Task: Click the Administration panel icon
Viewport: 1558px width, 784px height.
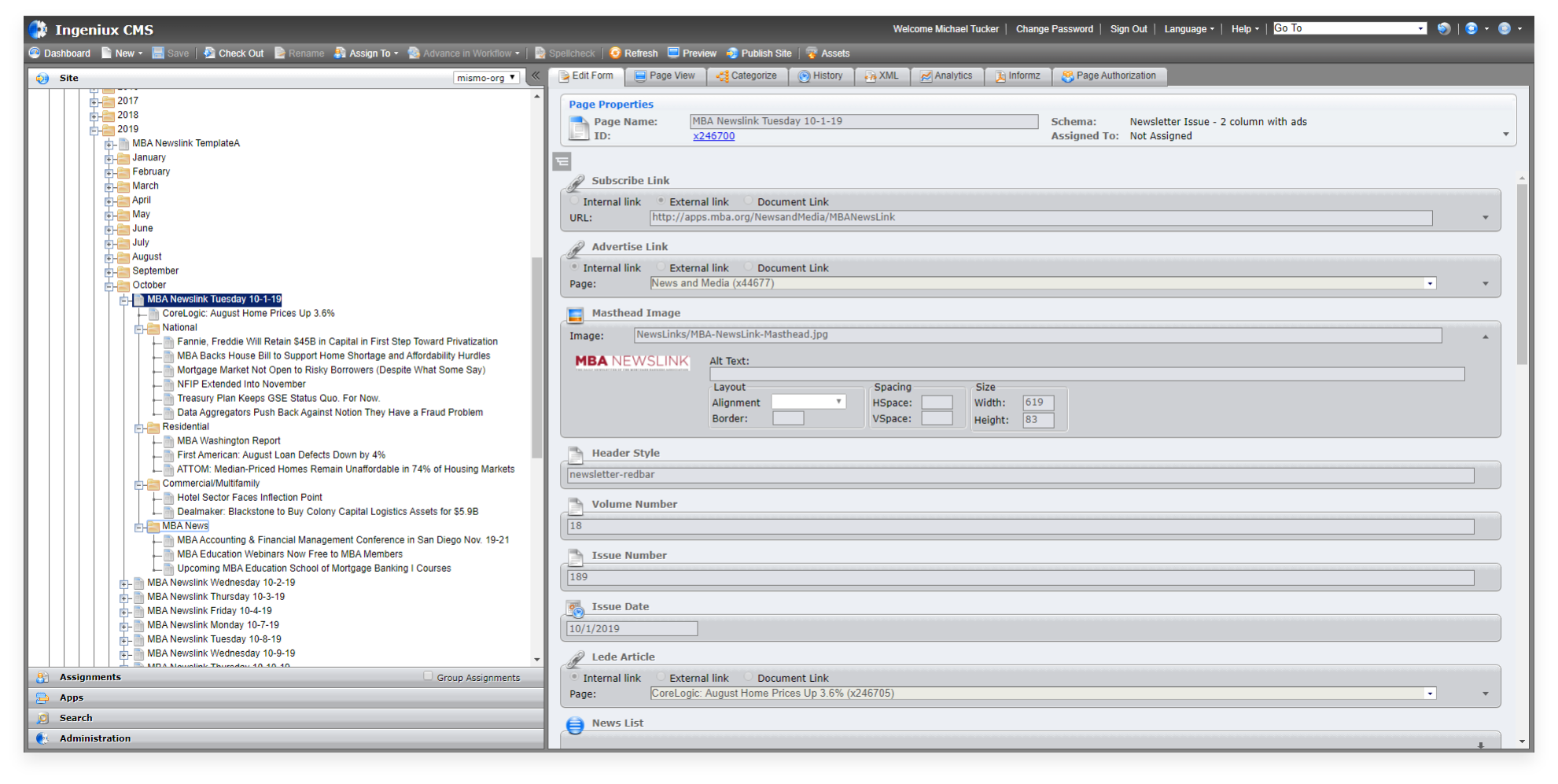Action: click(x=42, y=738)
